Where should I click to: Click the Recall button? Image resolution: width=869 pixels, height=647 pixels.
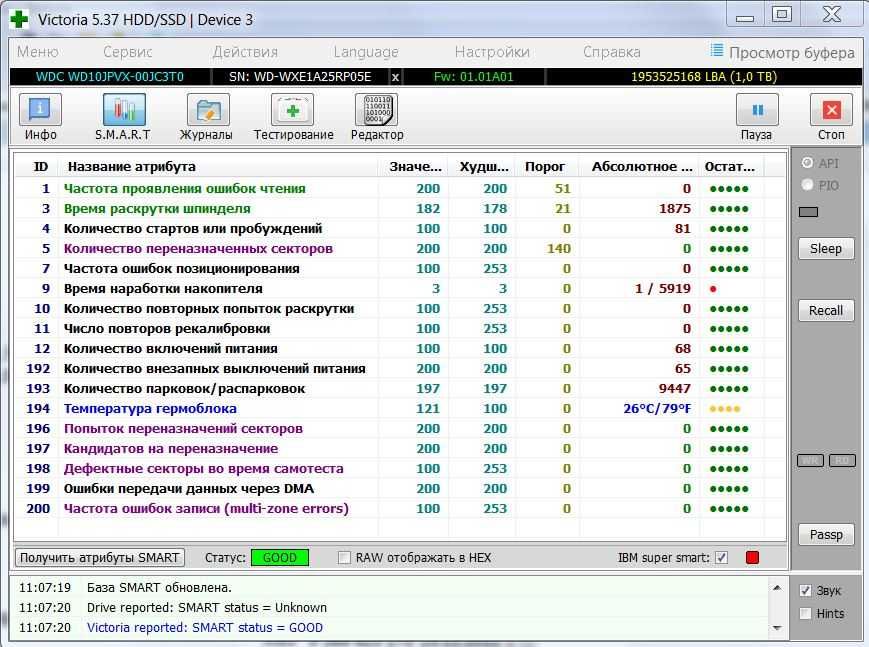(x=826, y=310)
